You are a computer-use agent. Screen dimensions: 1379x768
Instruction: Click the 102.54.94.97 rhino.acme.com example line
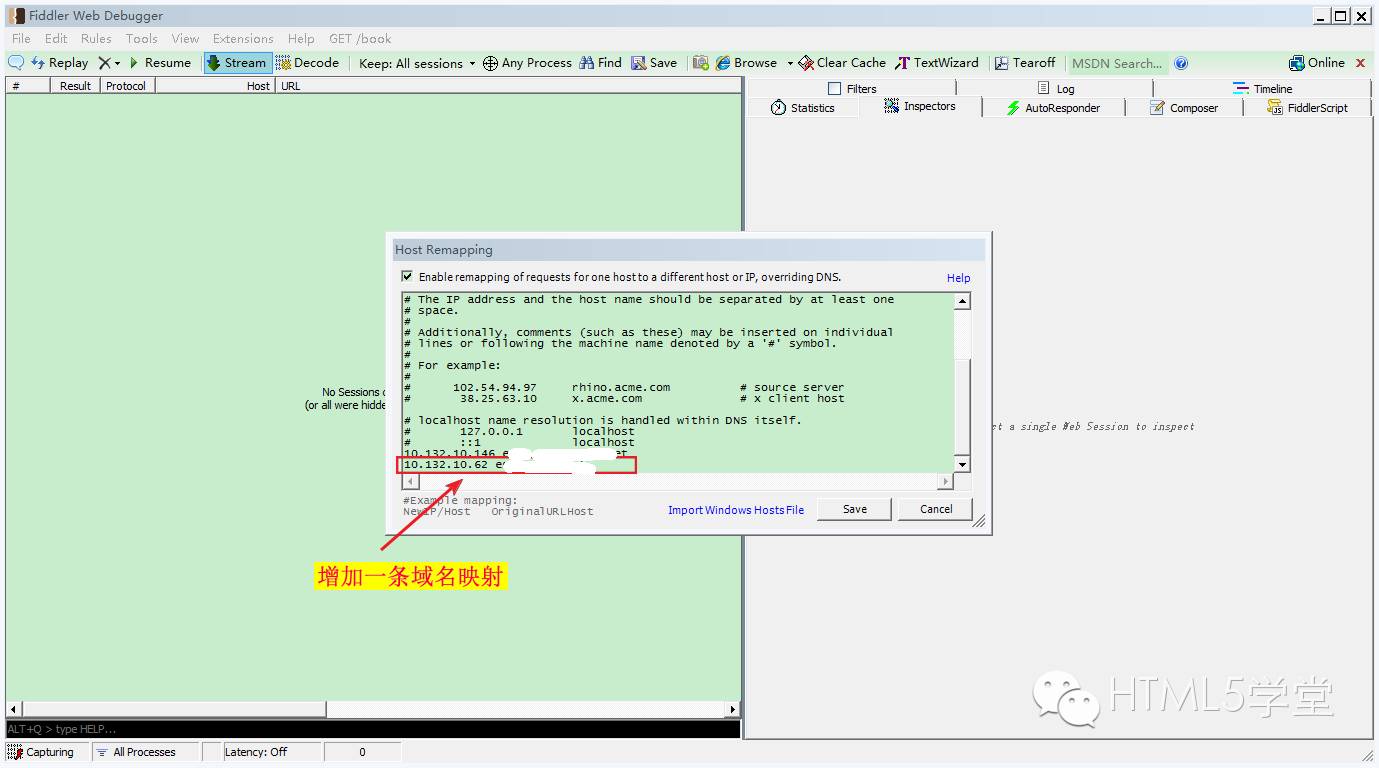tap(624, 387)
